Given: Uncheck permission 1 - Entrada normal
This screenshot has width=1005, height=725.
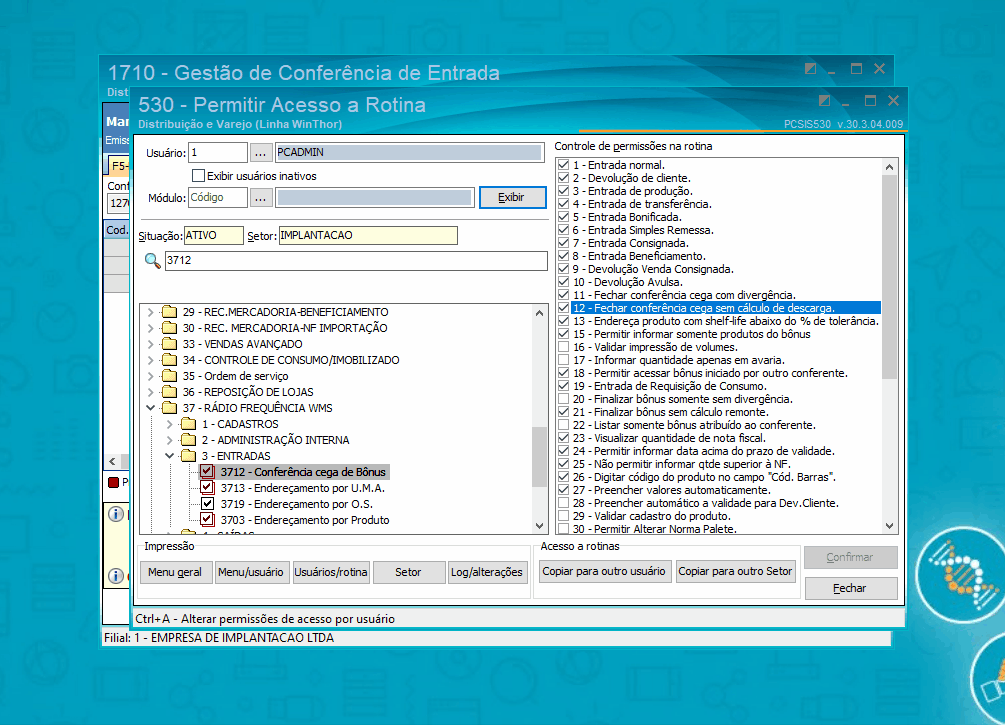Looking at the screenshot, I should [563, 165].
